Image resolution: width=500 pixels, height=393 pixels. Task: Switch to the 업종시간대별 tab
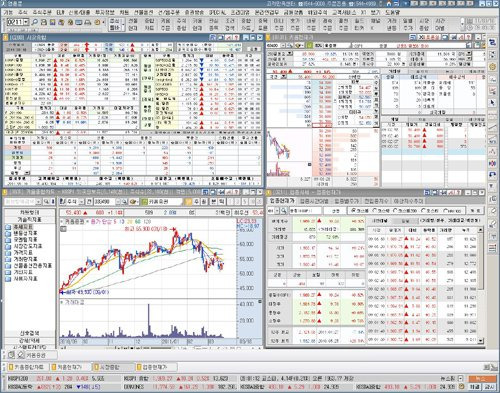point(313,201)
